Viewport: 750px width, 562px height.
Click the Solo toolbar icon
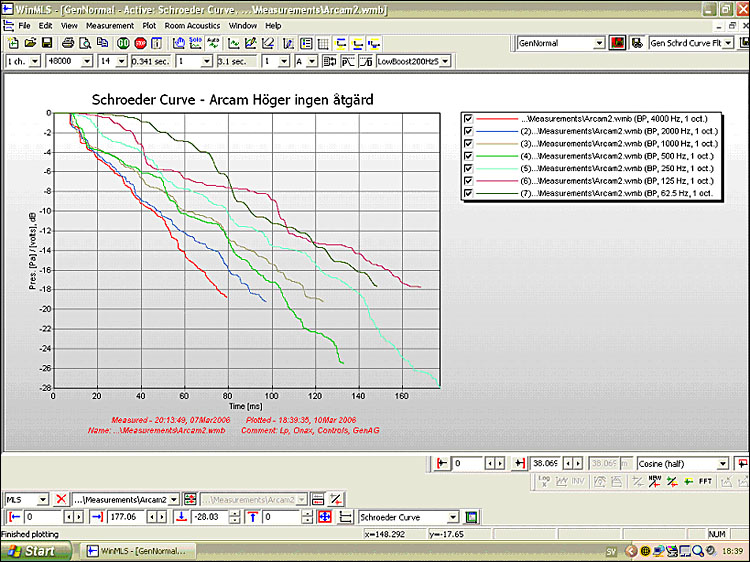click(x=195, y=43)
